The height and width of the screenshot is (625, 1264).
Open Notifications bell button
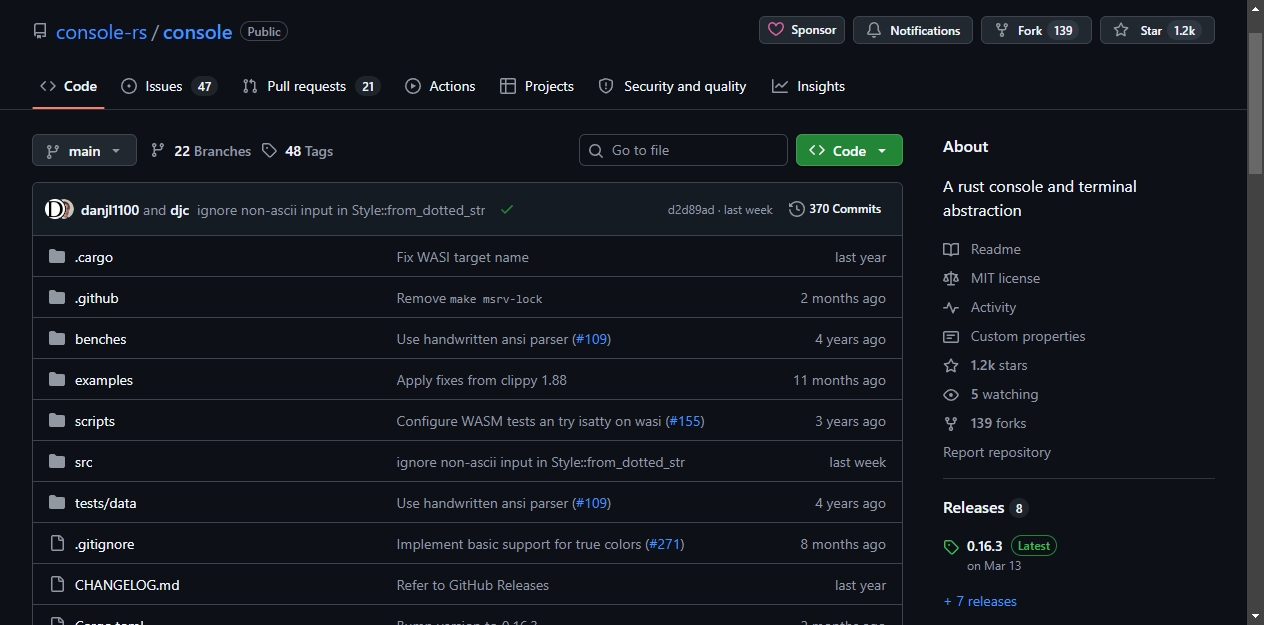914,30
